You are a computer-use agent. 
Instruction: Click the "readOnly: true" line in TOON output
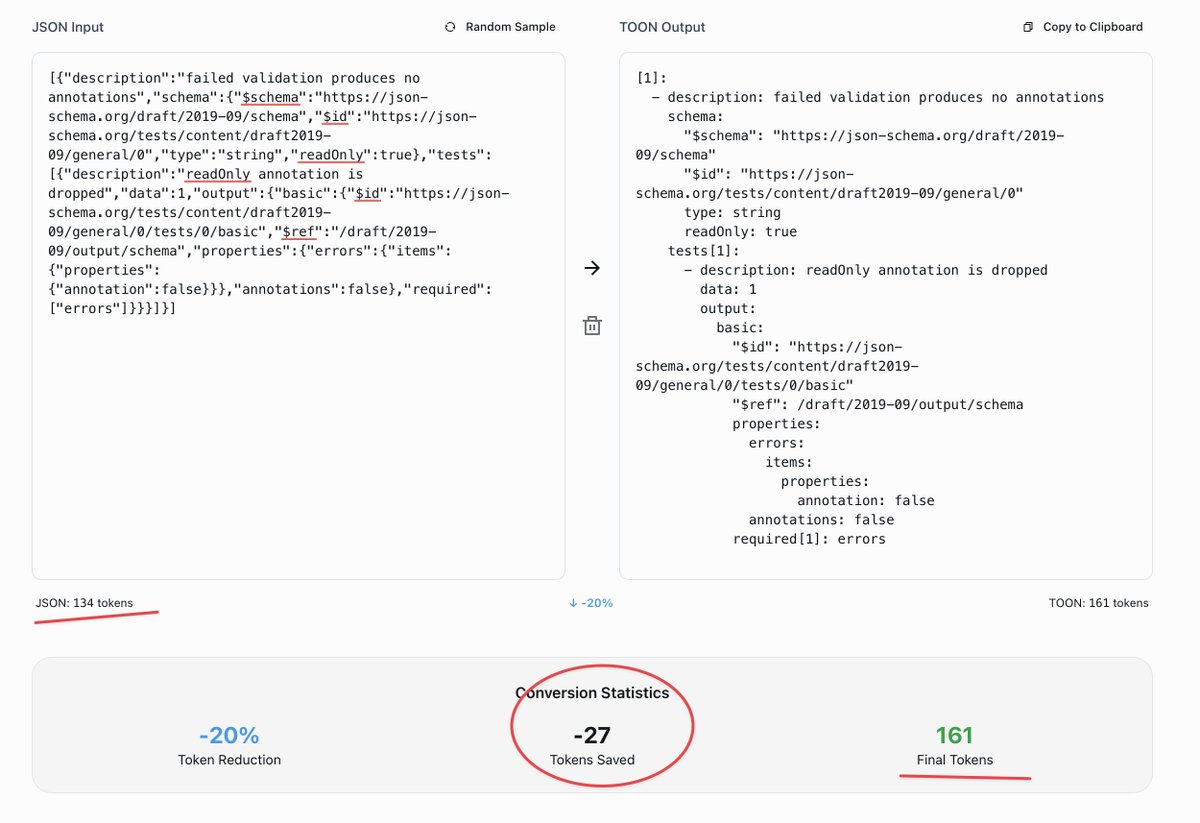(x=740, y=232)
